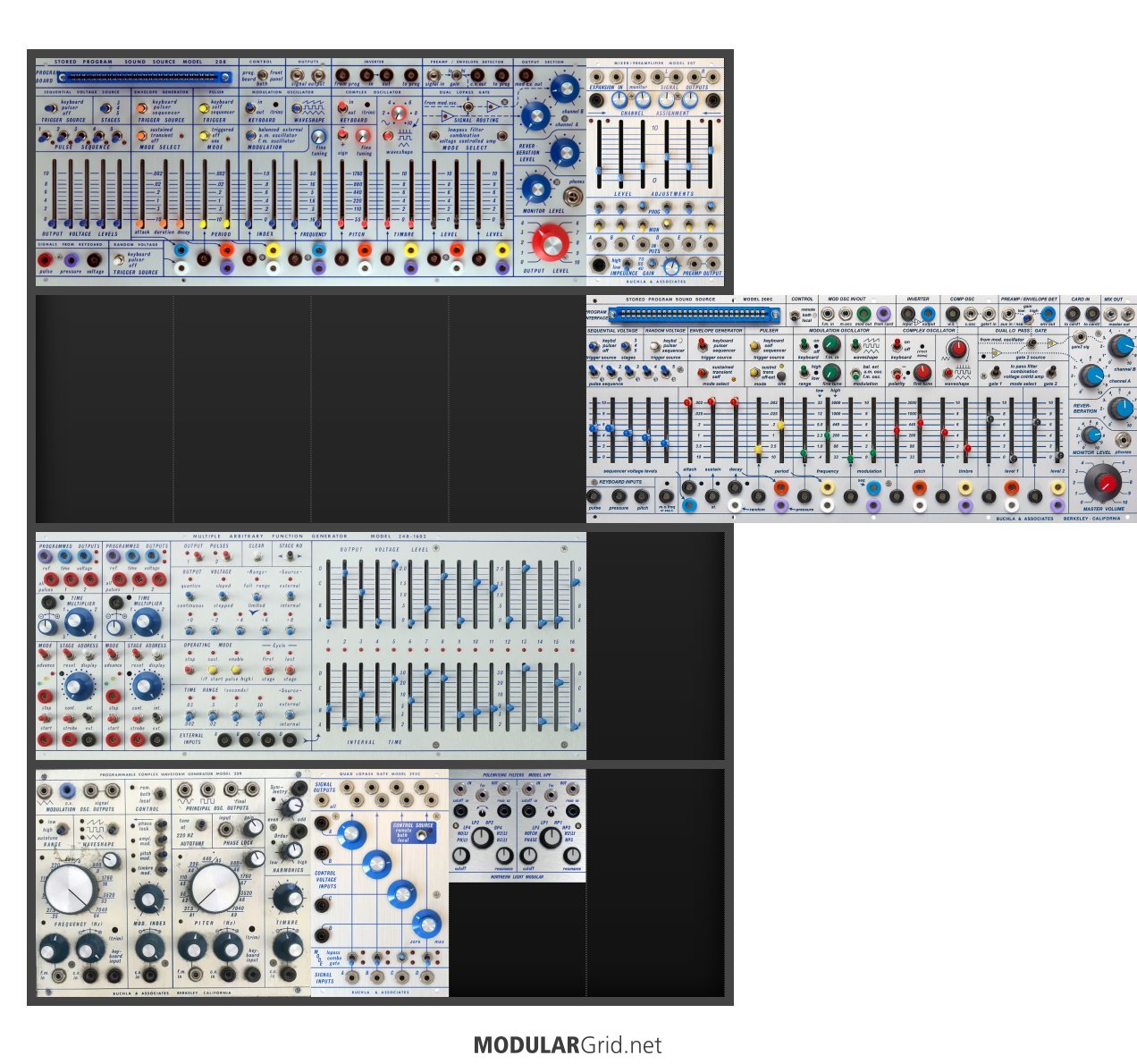
Task: Click the blue program interface connector on Model 208C
Action: pyautogui.click(x=693, y=314)
